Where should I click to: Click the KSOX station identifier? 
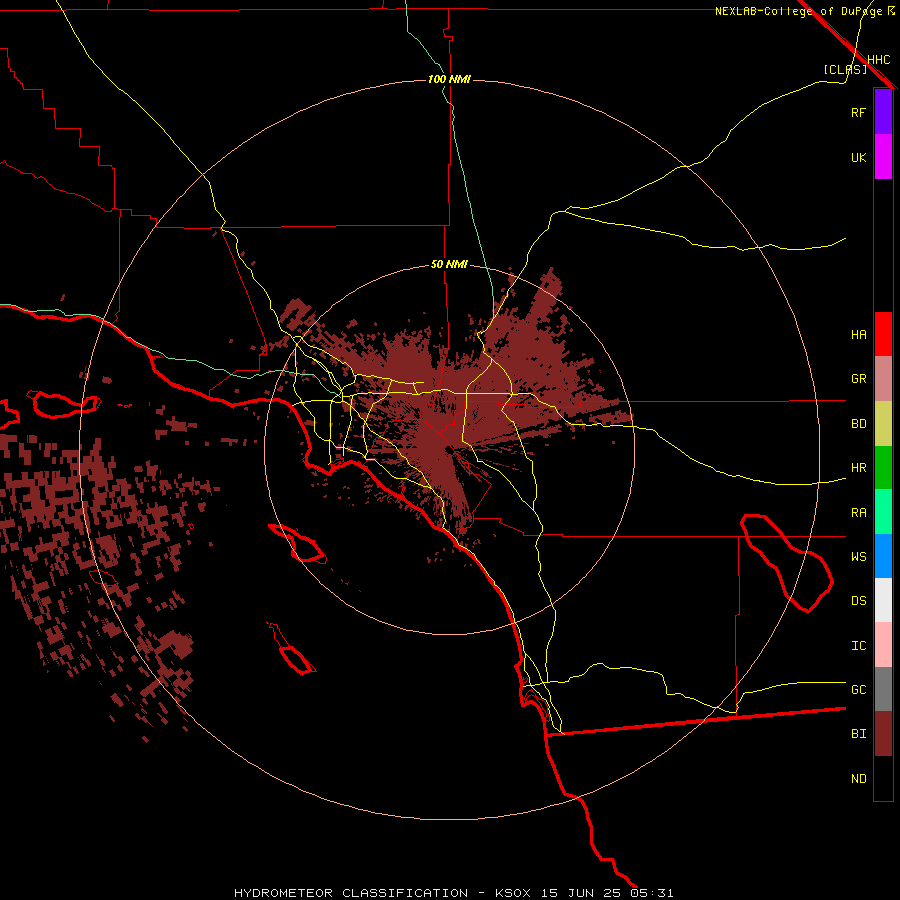(x=513, y=893)
